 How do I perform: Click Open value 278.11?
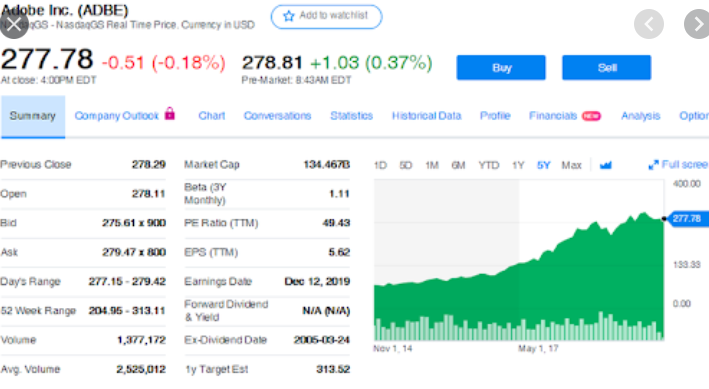pos(149,194)
